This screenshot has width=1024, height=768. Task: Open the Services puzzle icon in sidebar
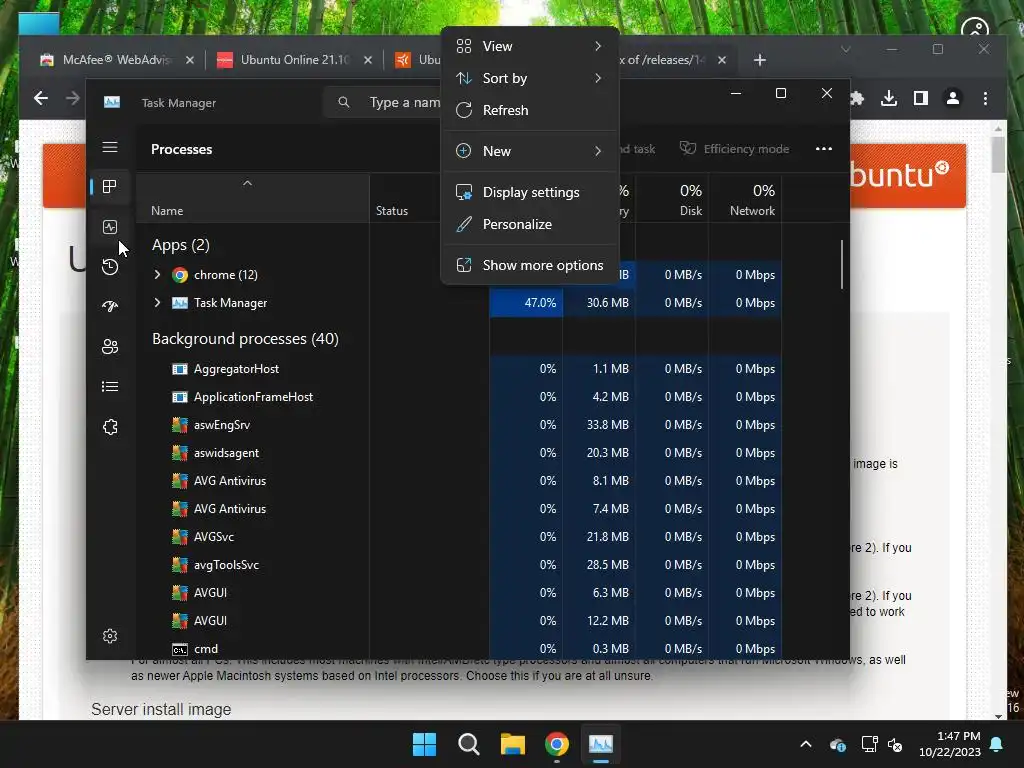point(110,427)
